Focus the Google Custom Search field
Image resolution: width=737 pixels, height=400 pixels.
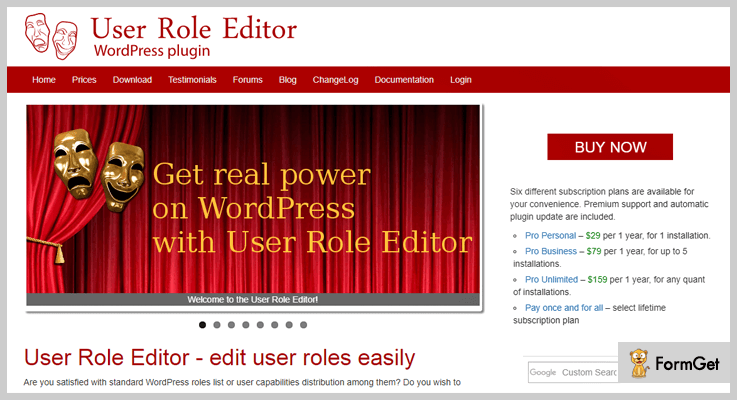(x=573, y=372)
